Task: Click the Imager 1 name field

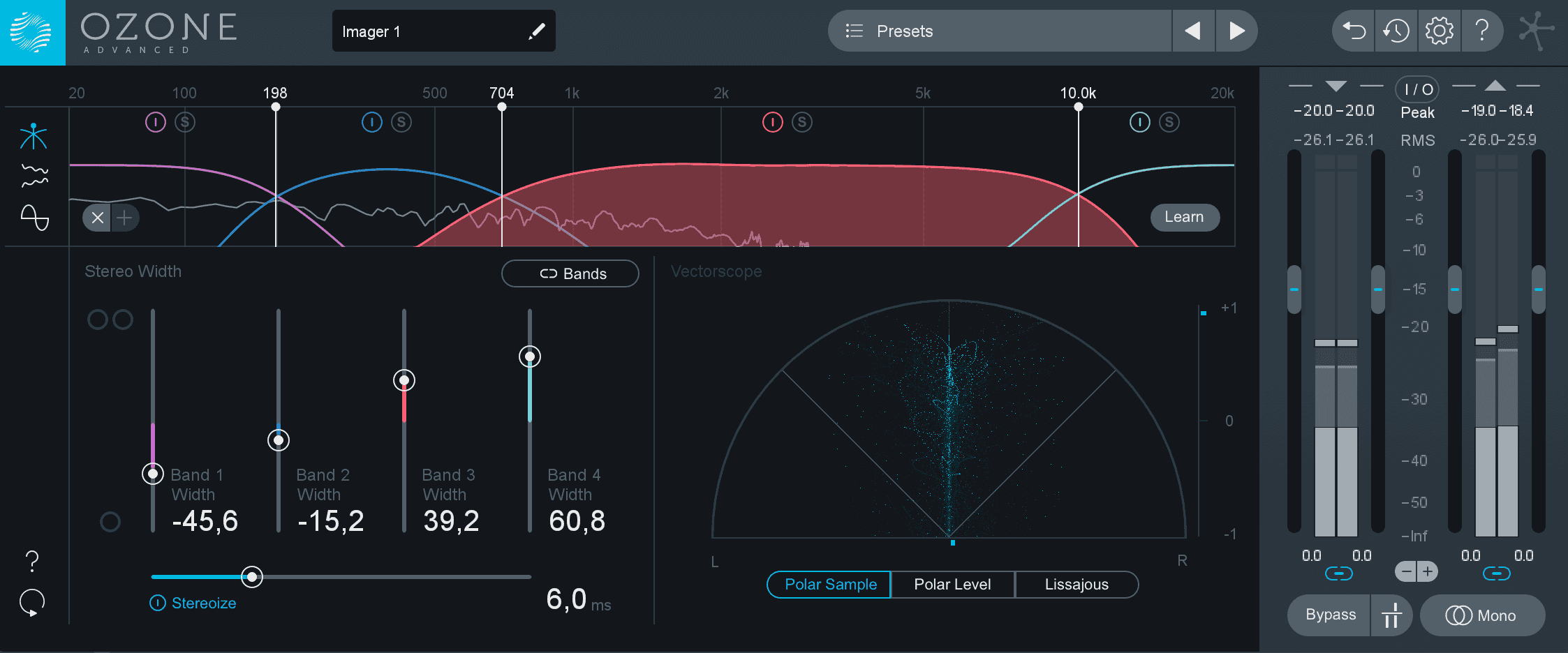Action: (x=444, y=31)
